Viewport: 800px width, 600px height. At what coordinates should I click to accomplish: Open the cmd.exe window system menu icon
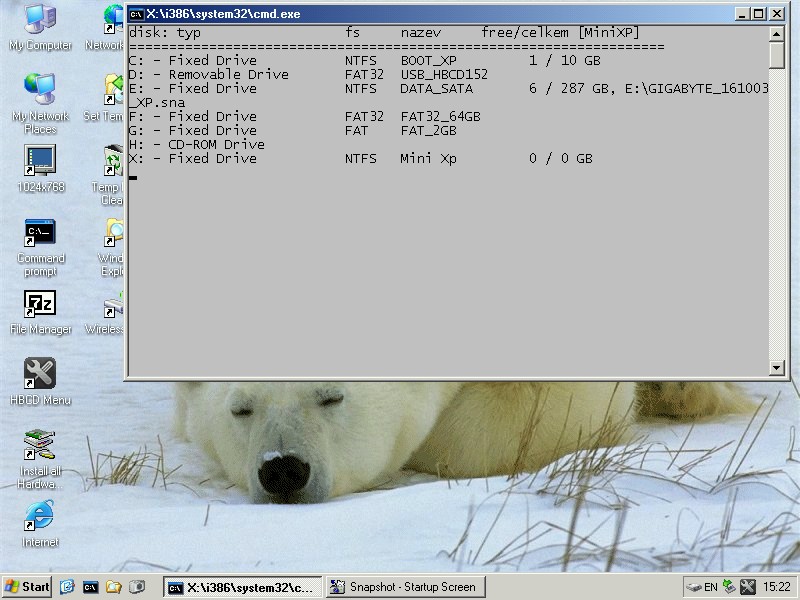pos(136,14)
